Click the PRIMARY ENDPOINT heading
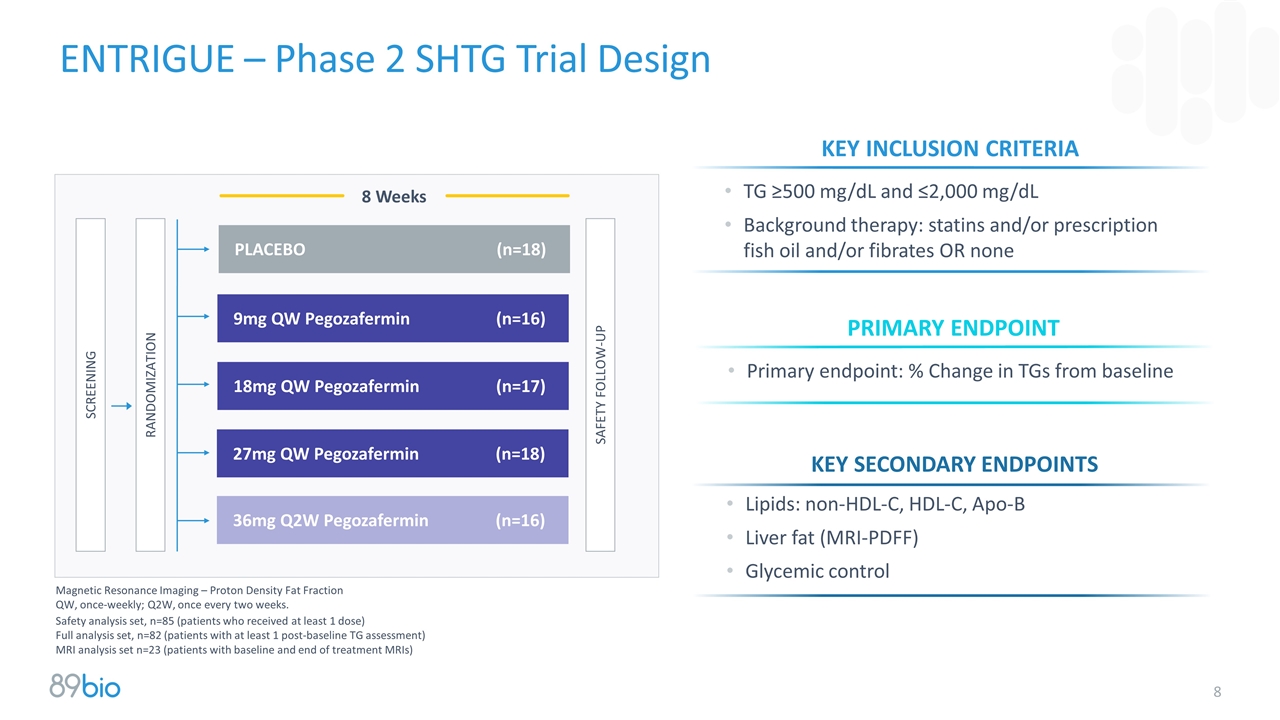This screenshot has height=720, width=1280. click(x=953, y=327)
